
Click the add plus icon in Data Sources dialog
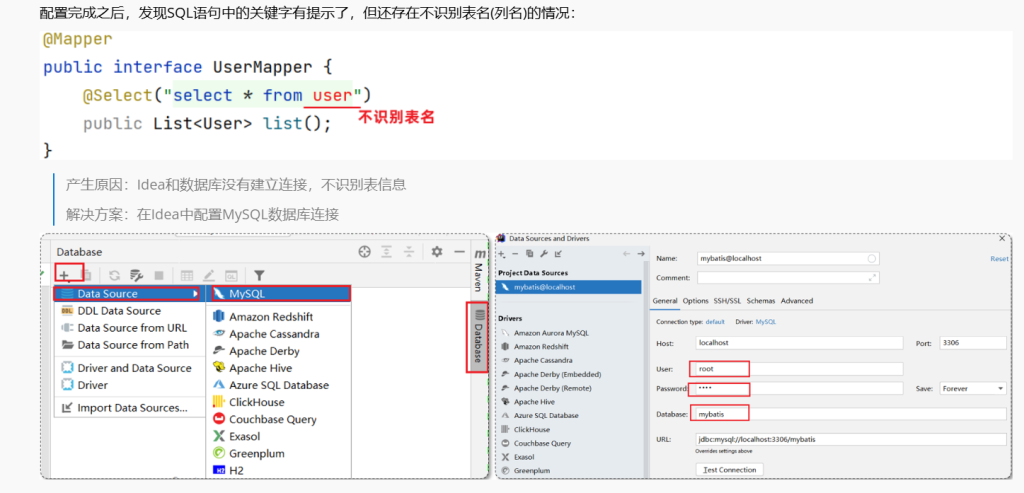pos(503,253)
